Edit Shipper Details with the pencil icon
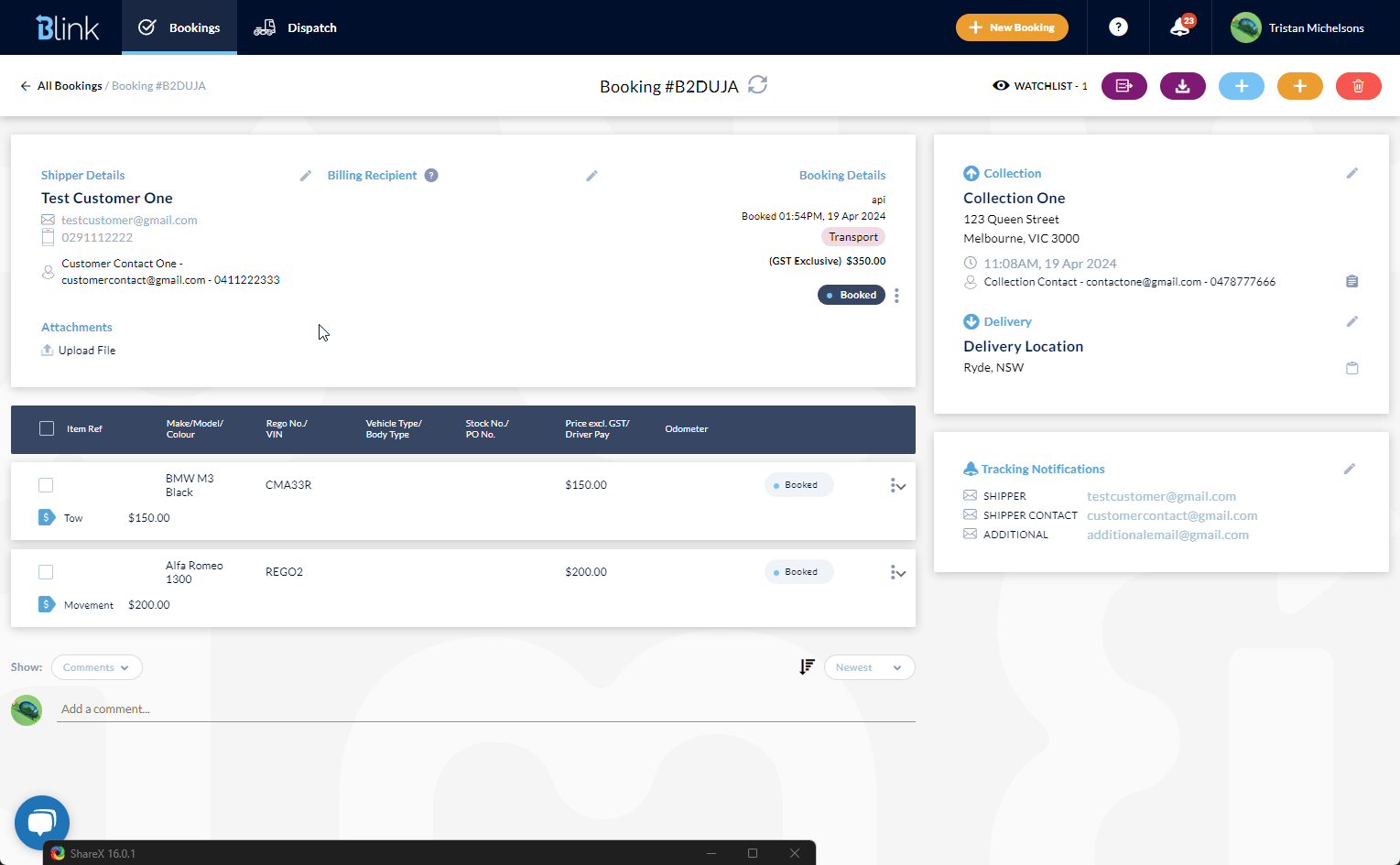The image size is (1400, 865). (306, 175)
